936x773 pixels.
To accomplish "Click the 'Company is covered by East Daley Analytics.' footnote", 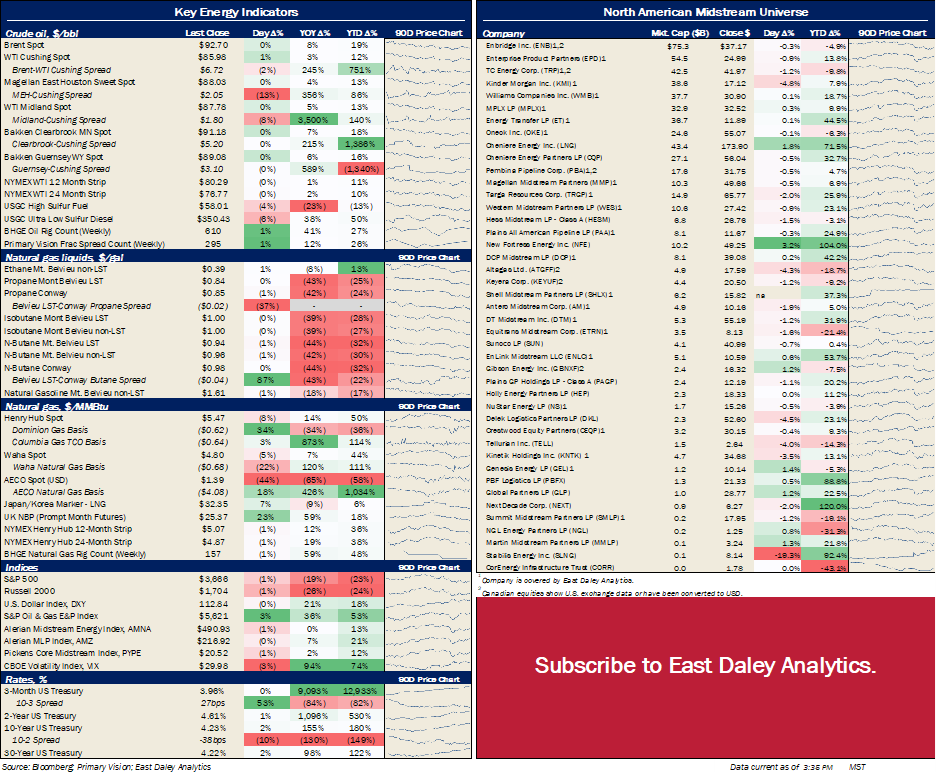I will click(558, 580).
